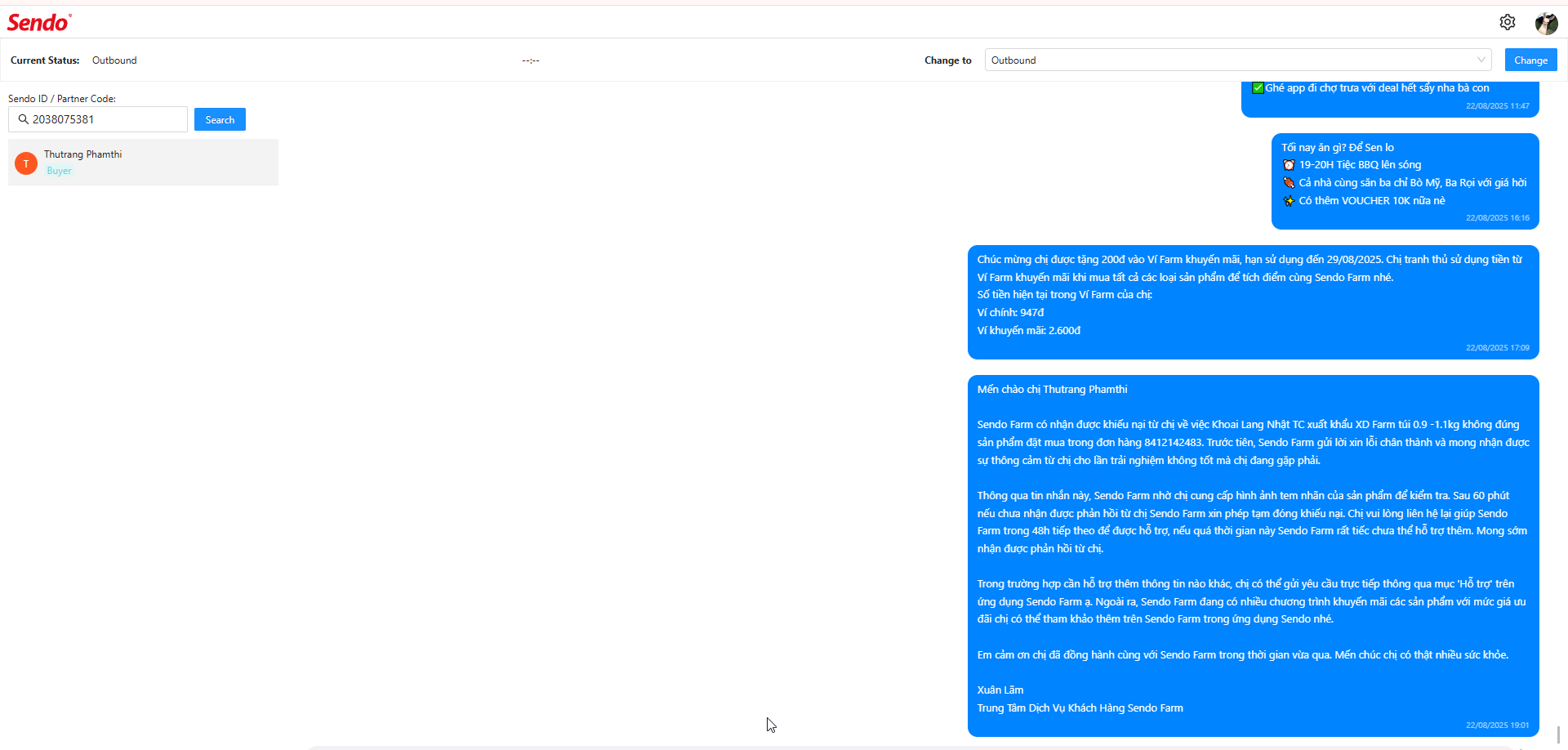
Task: Click the Current Status Outbound value
Action: pos(114,60)
